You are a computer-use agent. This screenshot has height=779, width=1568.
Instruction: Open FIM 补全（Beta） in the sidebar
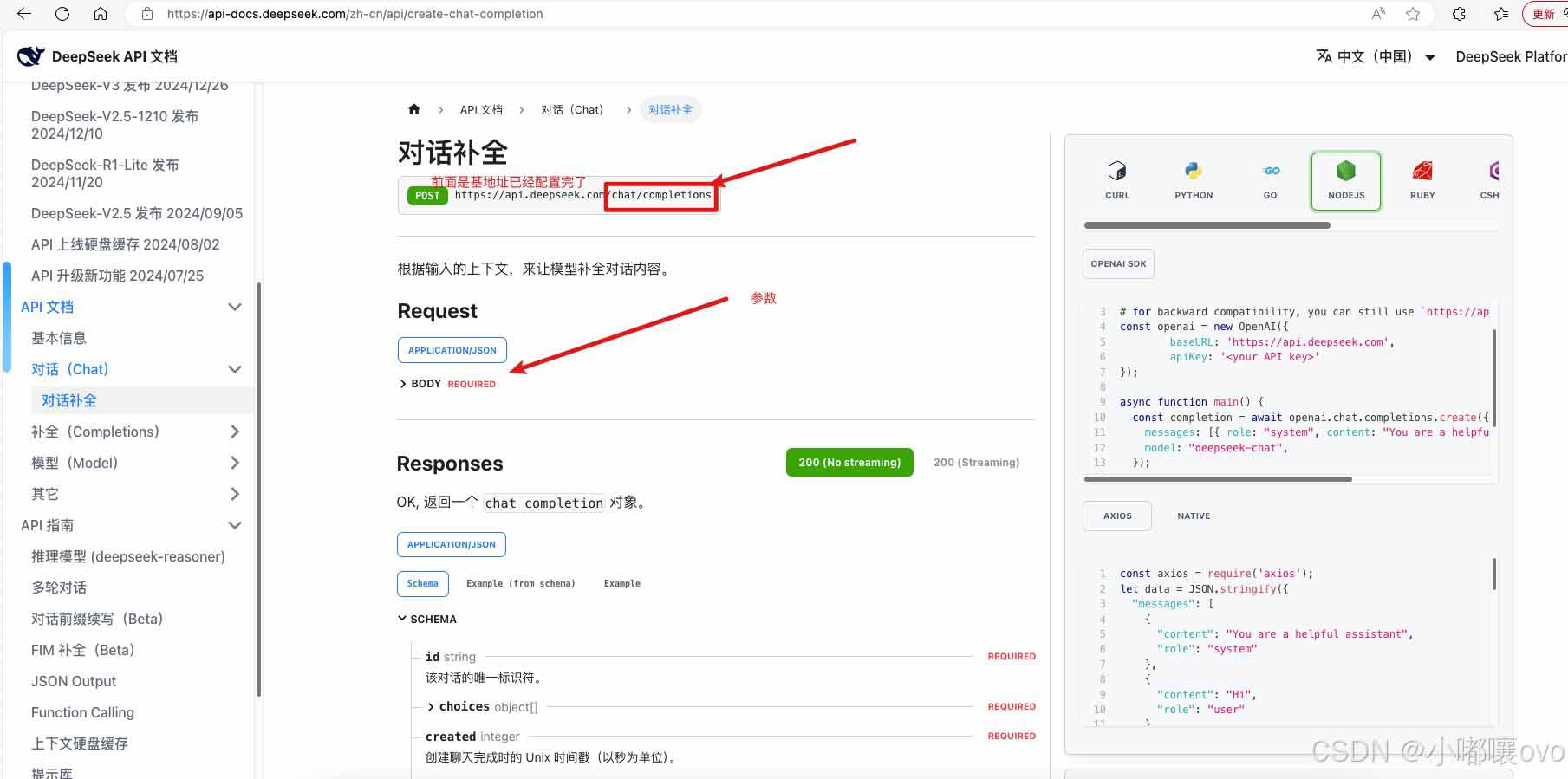83,650
